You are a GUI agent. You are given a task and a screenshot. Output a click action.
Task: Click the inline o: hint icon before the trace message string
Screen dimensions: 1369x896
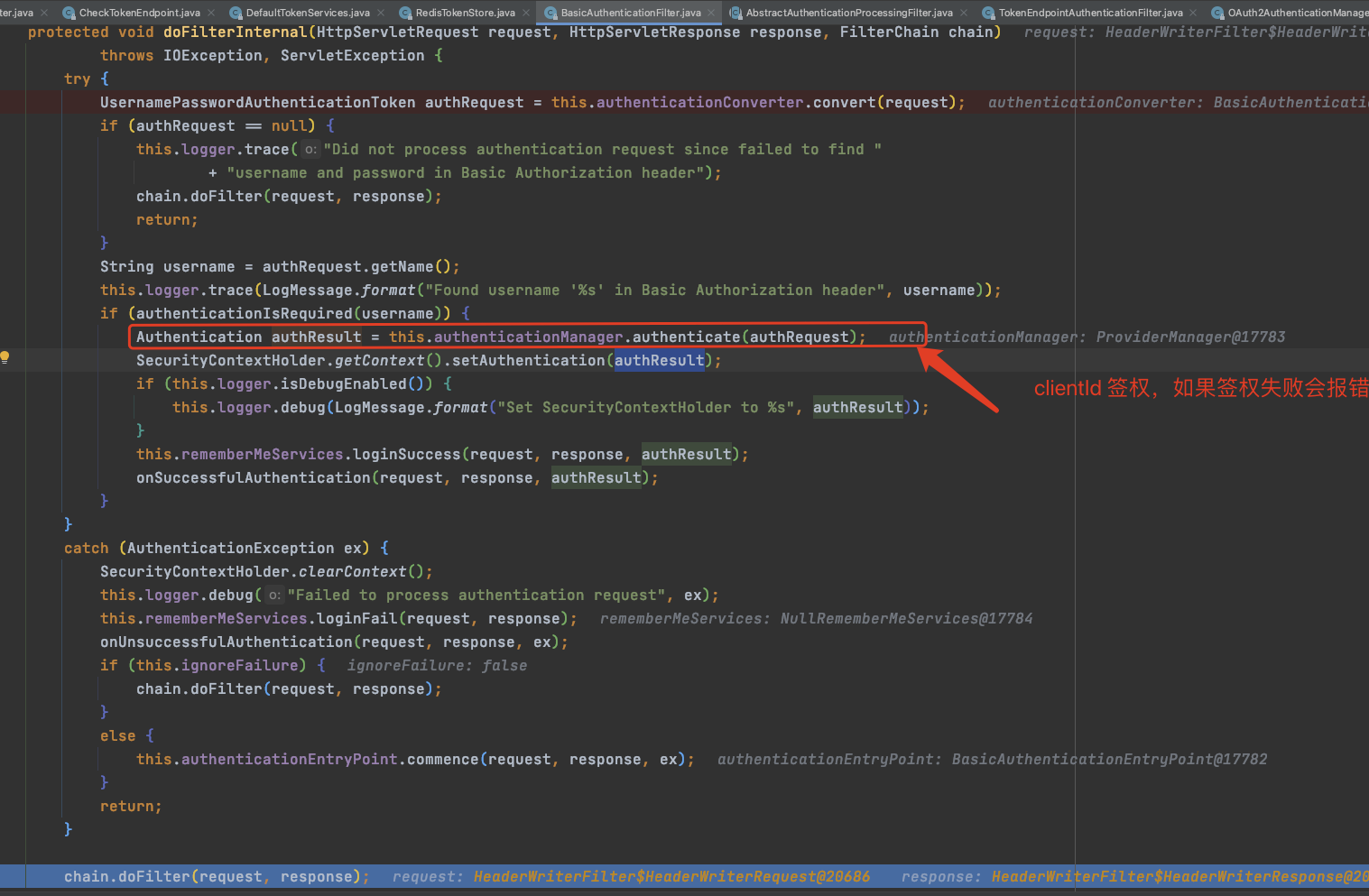pyautogui.click(x=310, y=149)
